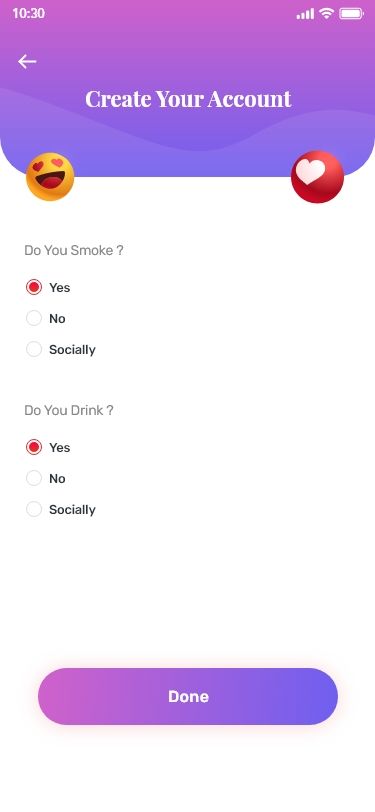
Task: Go back using the left arrow icon
Action: pyautogui.click(x=27, y=62)
